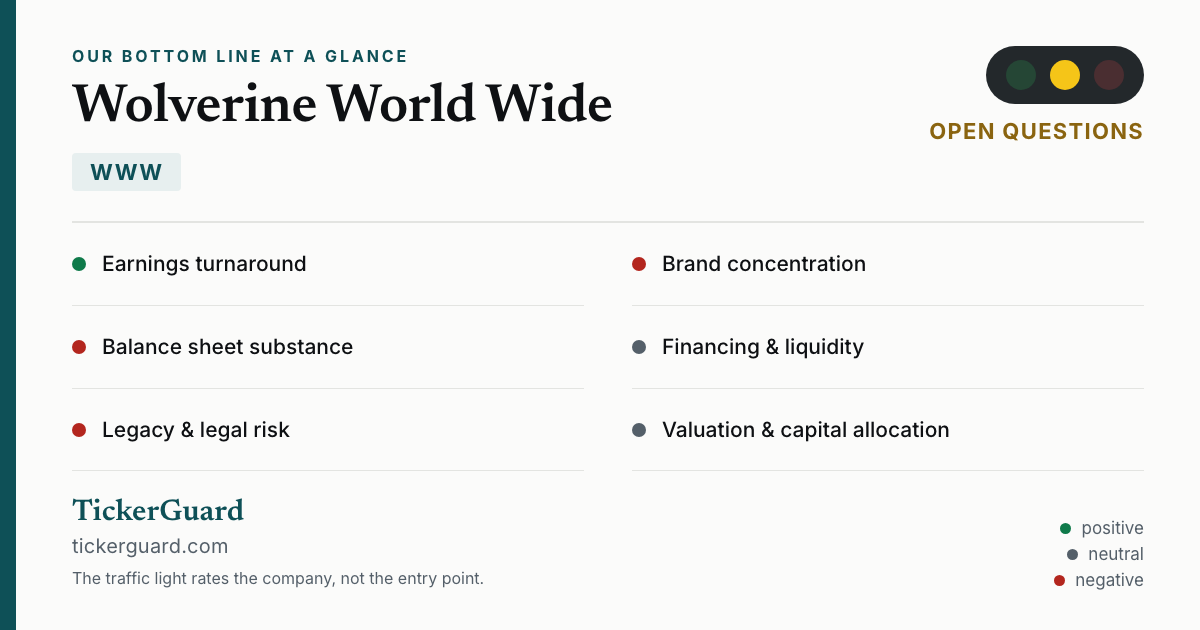Click the gray dot beside Valuation & capital allocation
Viewport: 1200px width, 630px height.
tap(639, 430)
